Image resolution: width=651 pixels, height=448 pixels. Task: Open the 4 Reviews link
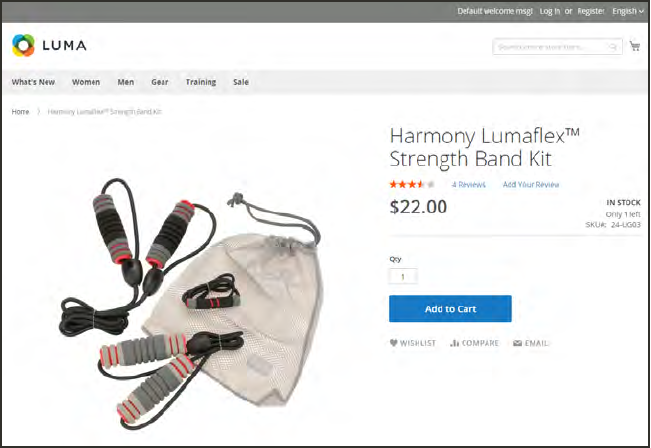tap(469, 184)
